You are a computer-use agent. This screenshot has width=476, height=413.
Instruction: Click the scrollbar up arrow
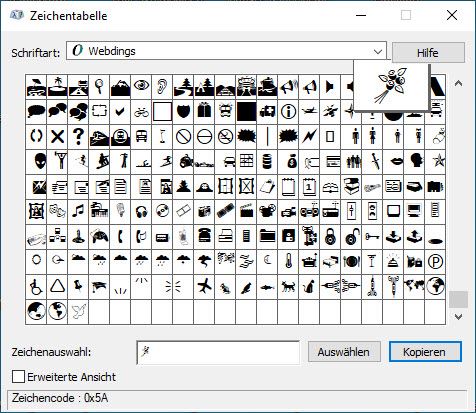point(458,83)
